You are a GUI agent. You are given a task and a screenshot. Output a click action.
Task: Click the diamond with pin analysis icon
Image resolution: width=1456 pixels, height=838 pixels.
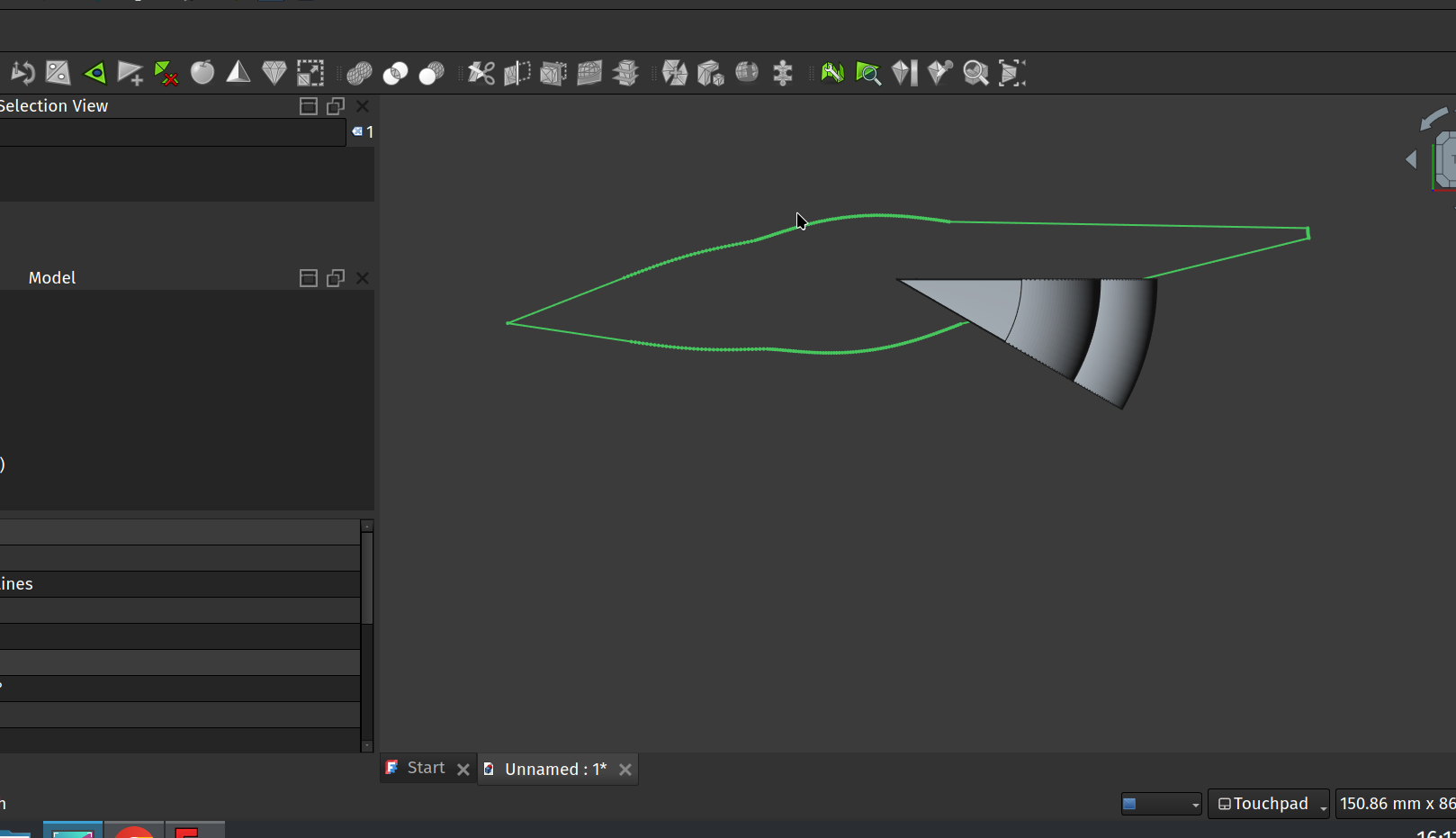940,73
